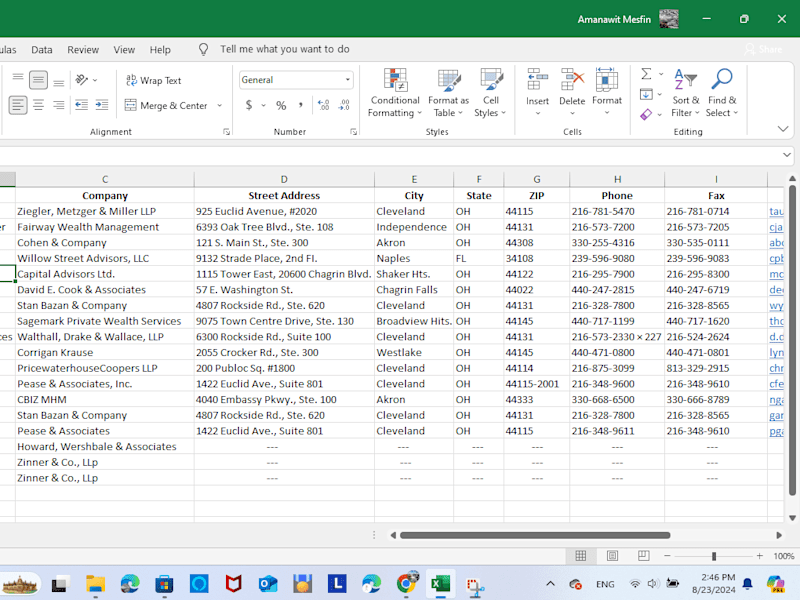This screenshot has height=600, width=800.
Task: Click Tell me what you want to do
Action: [x=285, y=49]
